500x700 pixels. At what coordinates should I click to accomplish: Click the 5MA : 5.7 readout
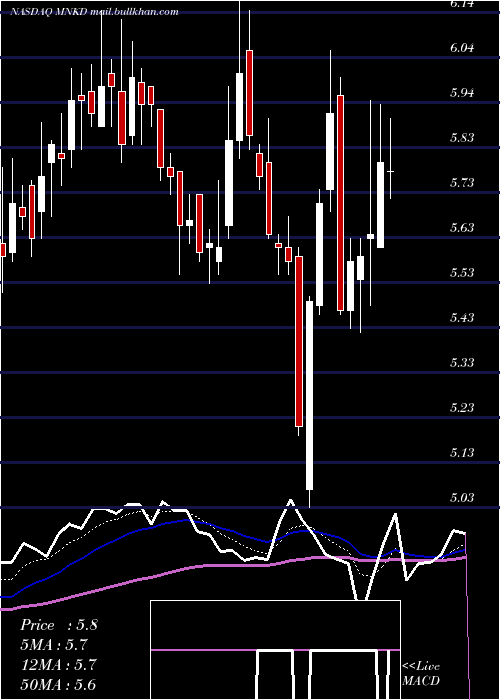(54, 645)
